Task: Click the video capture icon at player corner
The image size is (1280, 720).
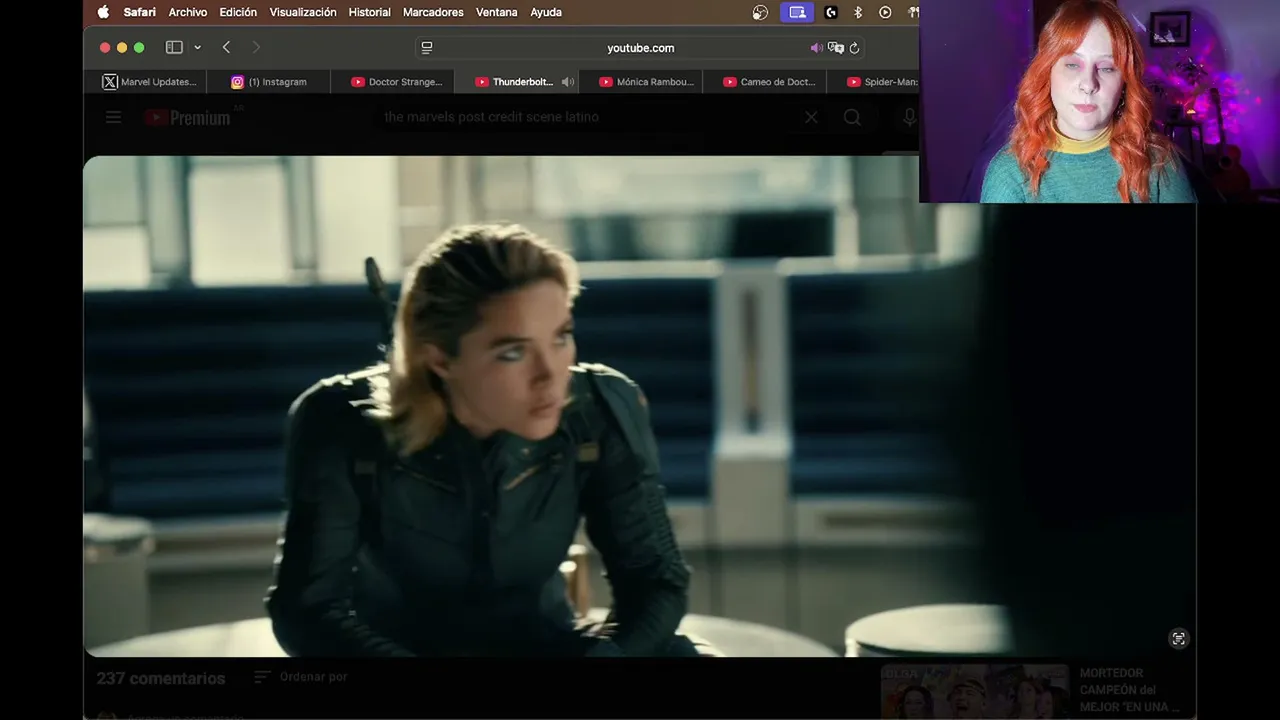Action: (x=1179, y=639)
